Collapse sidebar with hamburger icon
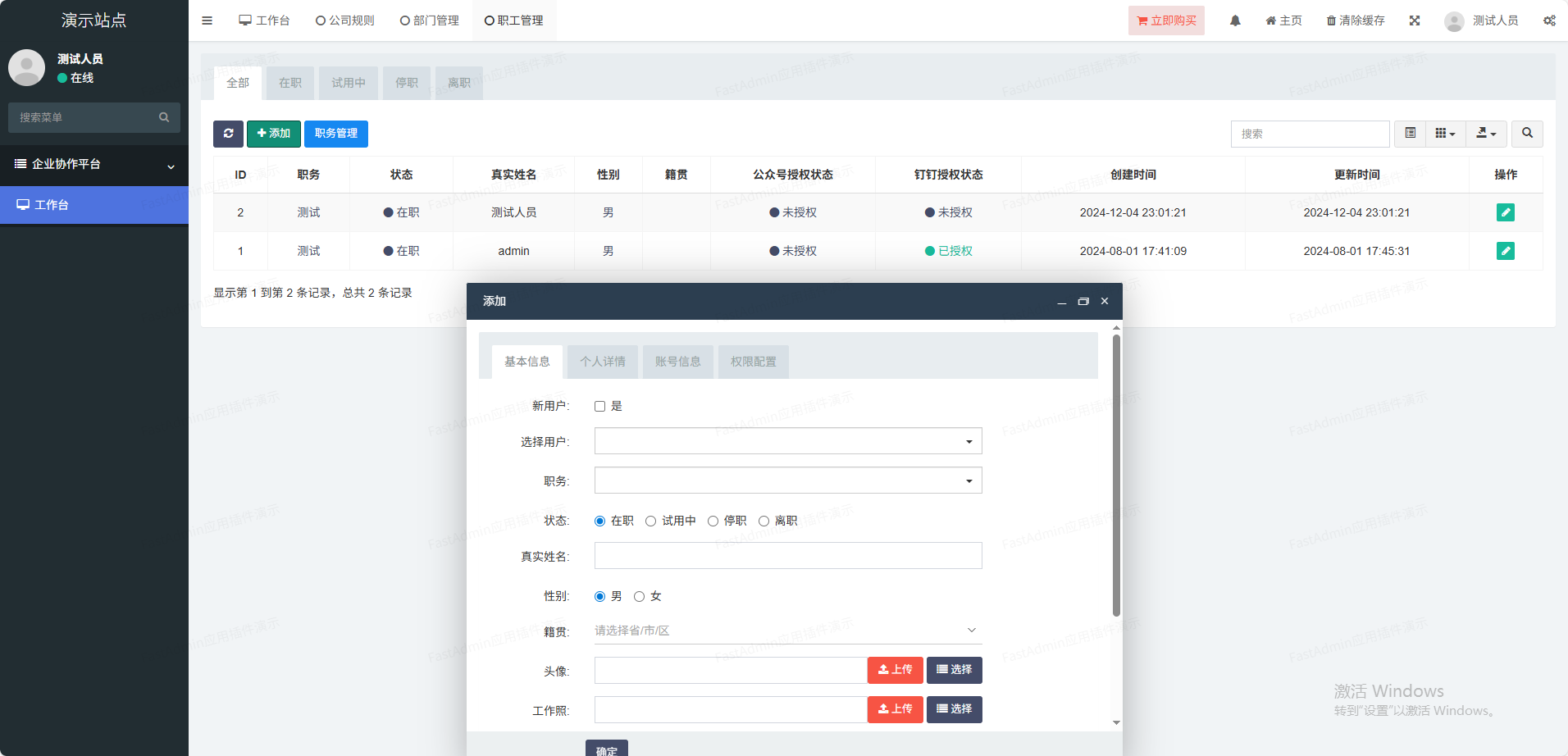Screen dimensions: 1568x756 coord(207,20)
